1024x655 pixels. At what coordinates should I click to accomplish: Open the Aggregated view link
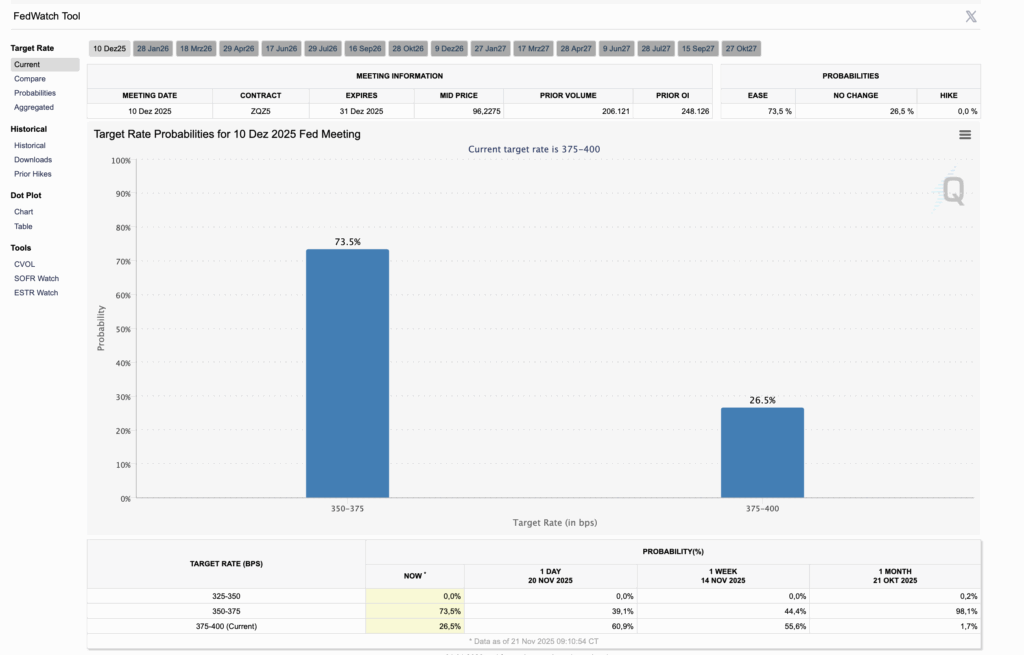pos(34,108)
